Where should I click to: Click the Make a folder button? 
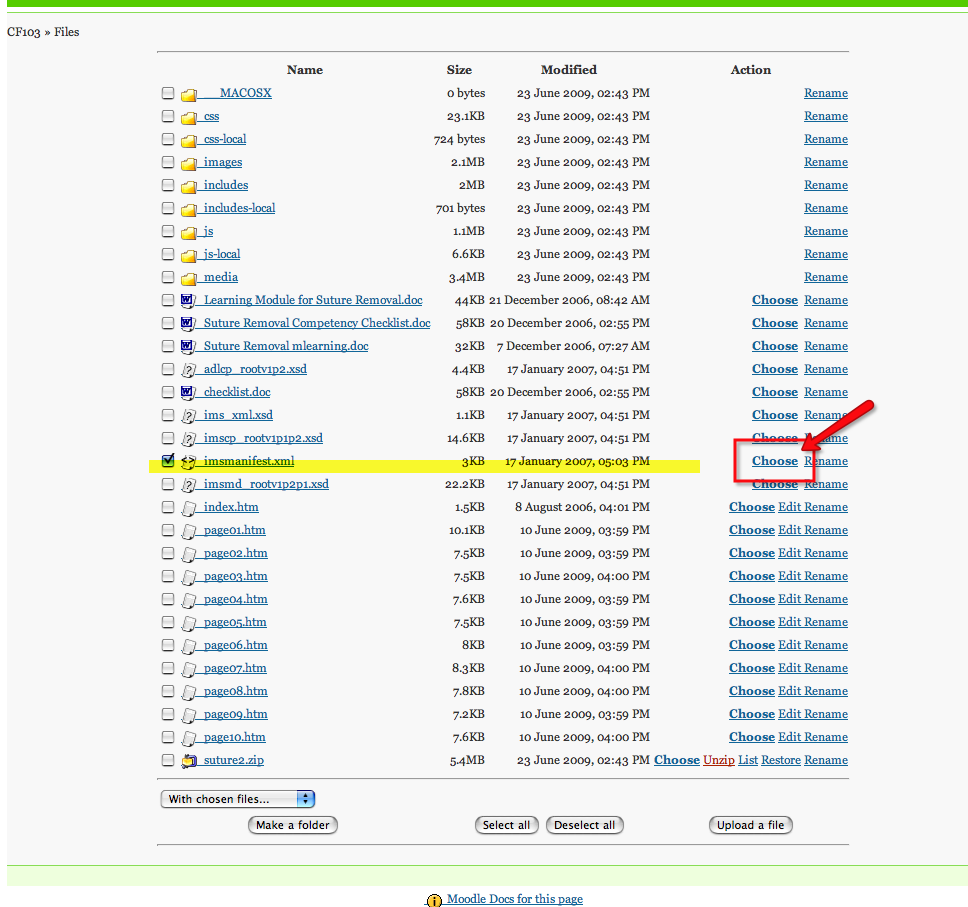click(293, 825)
